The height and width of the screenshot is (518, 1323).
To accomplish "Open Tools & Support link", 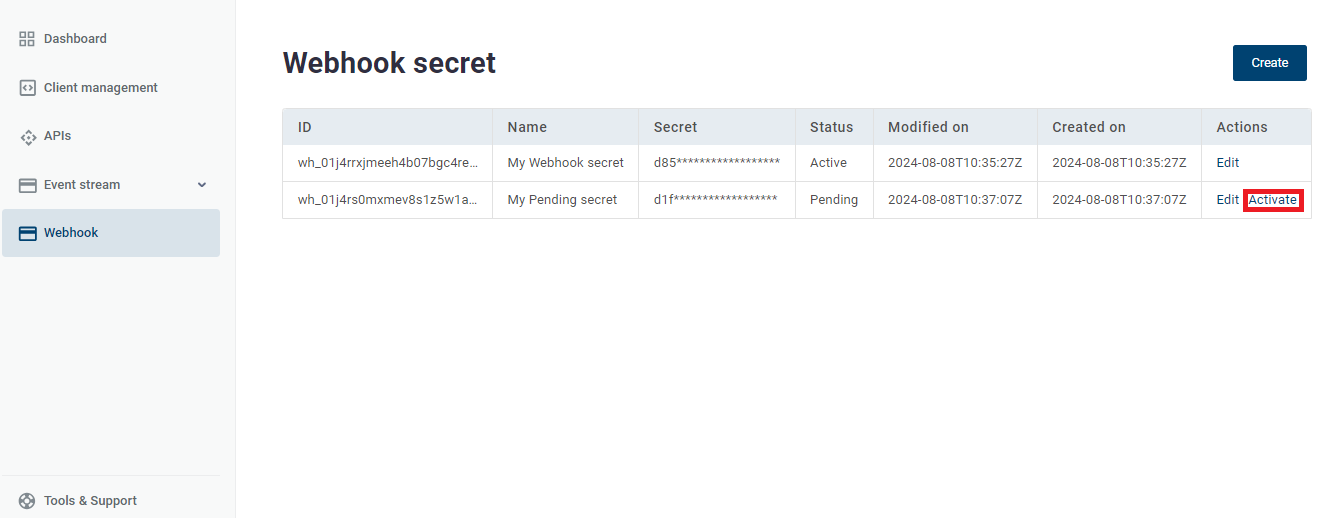I will [x=90, y=501].
